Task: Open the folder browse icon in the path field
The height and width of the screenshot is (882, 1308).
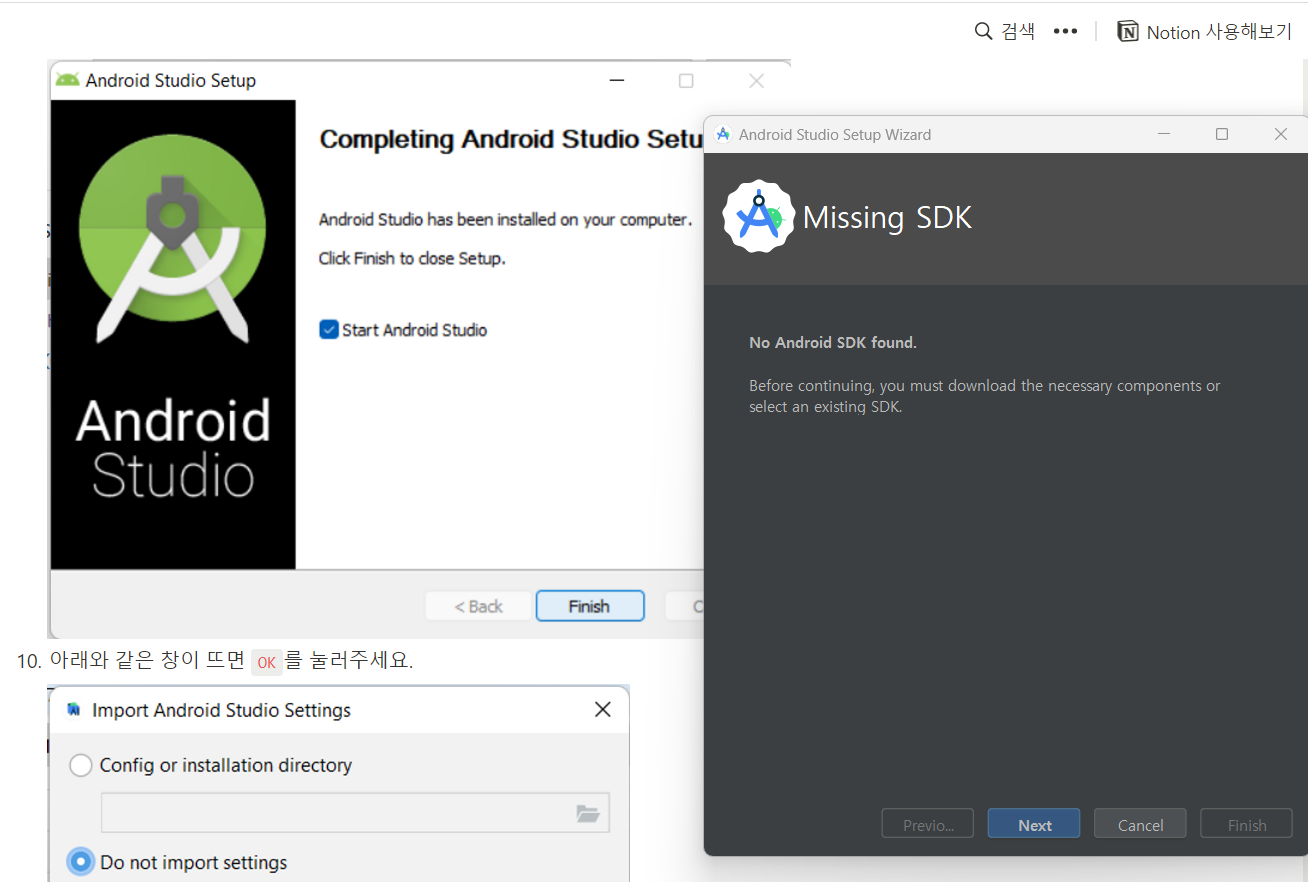Action: click(x=588, y=813)
